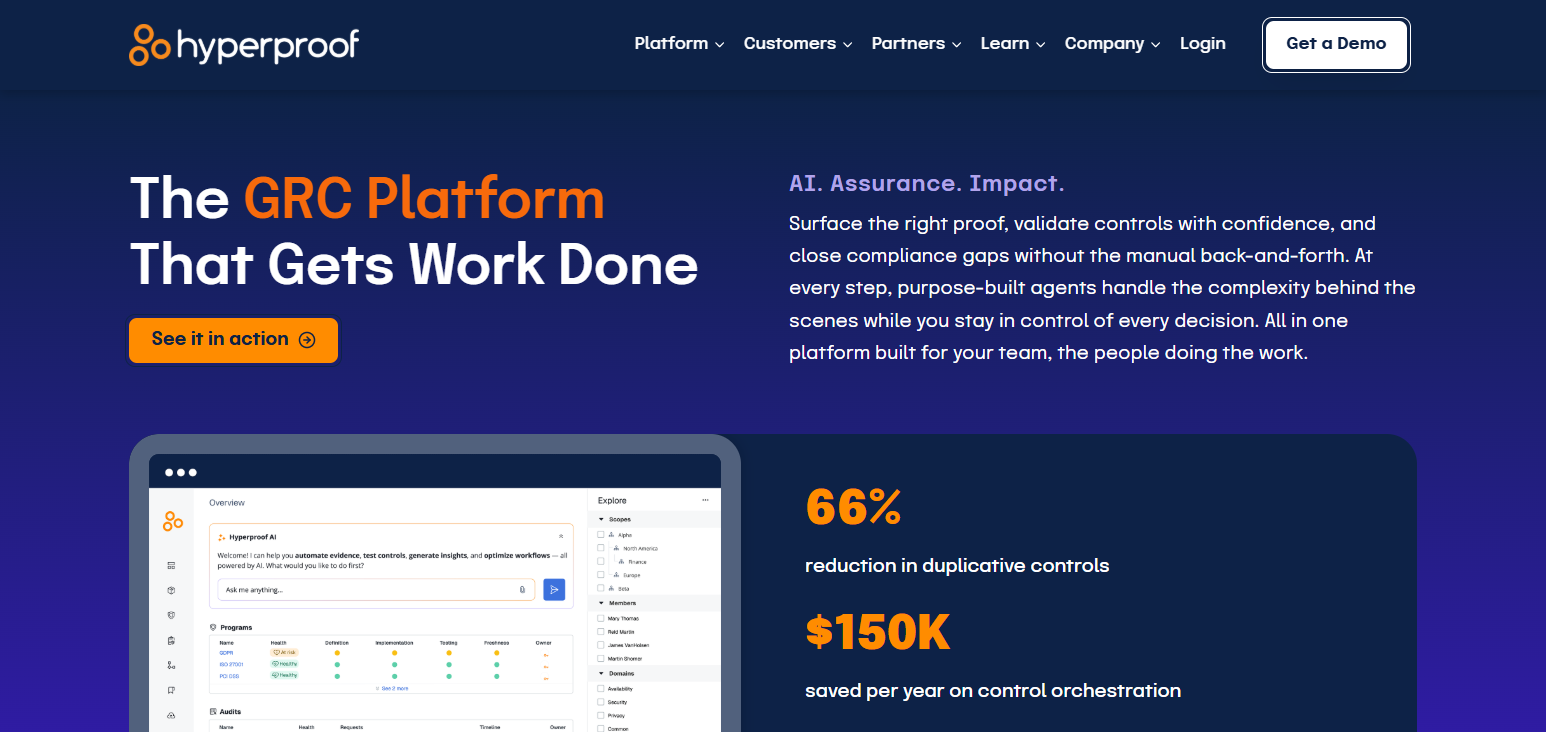Check the Alpha scope checkbox
Viewport: 1546px width, 732px height.
coord(601,535)
